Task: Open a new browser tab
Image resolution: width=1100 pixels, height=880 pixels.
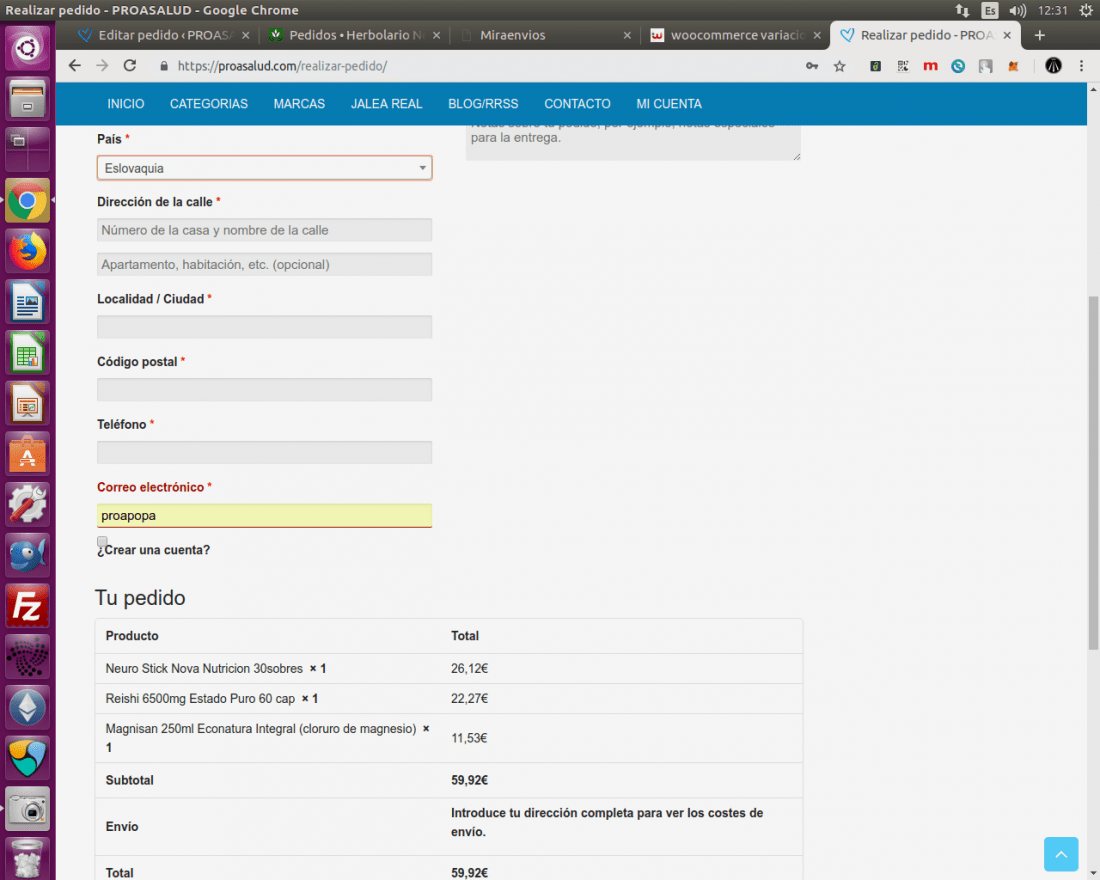Action: point(1040,35)
